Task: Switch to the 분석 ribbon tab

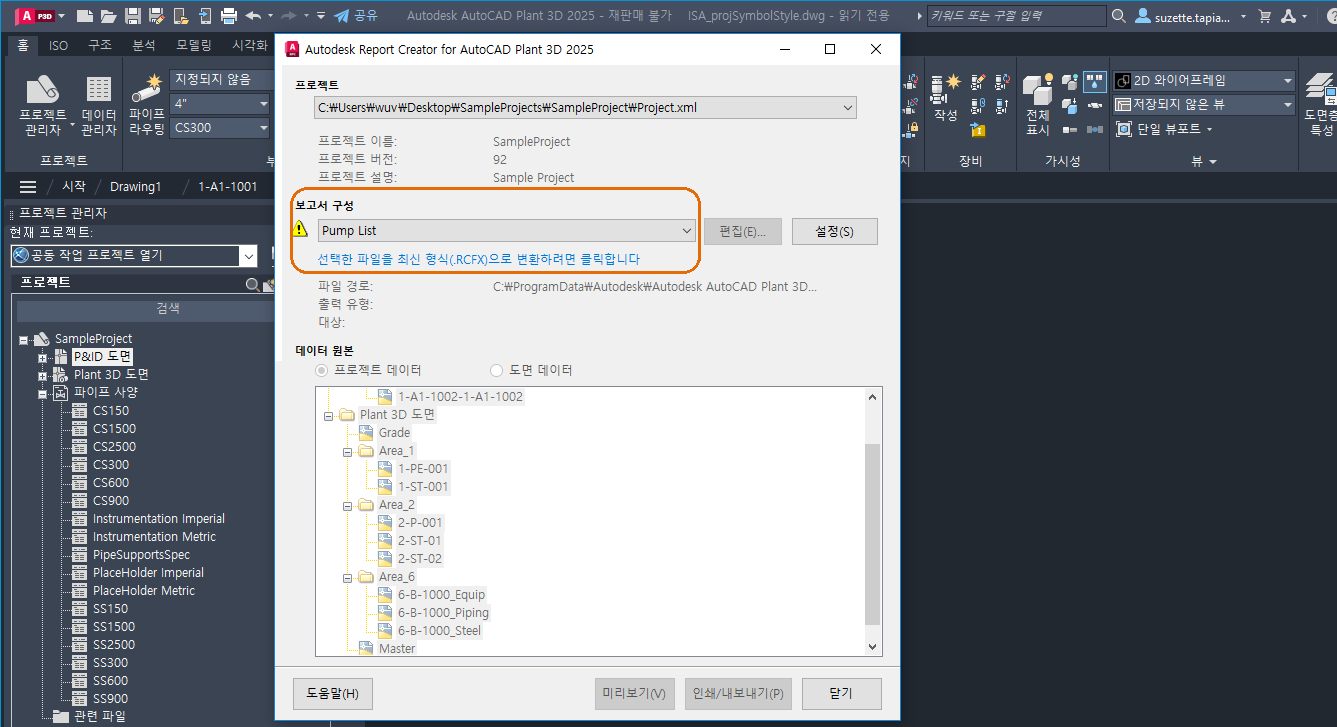Action: click(143, 45)
